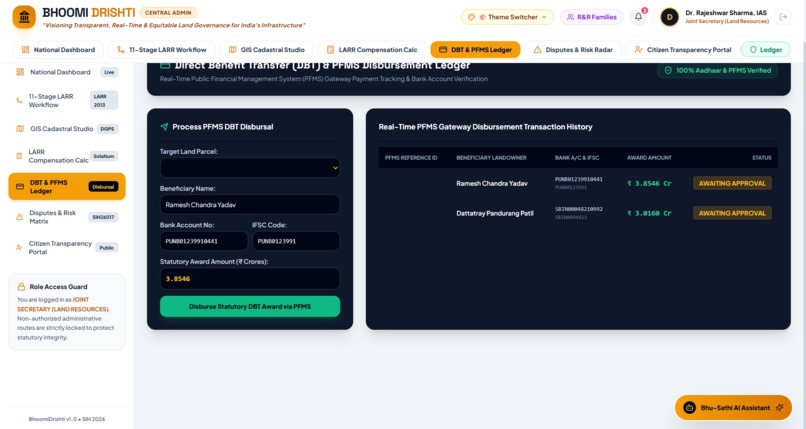Click sidebar National Dashboard grid icon

pos(20,72)
